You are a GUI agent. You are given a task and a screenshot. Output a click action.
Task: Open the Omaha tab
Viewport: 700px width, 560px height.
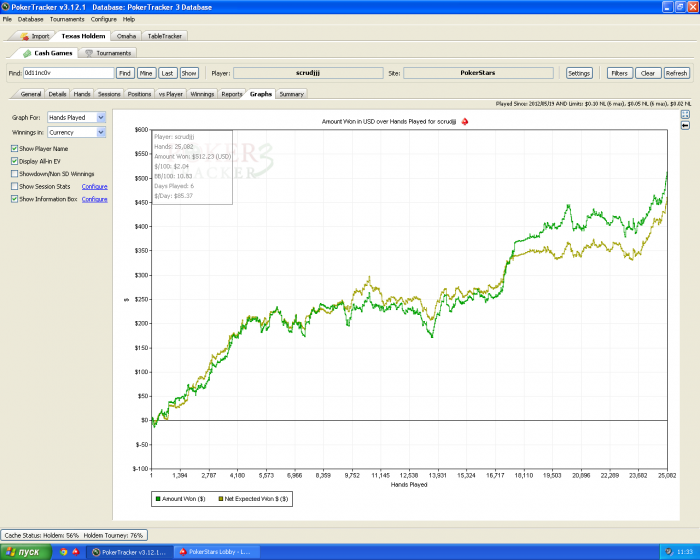127,35
